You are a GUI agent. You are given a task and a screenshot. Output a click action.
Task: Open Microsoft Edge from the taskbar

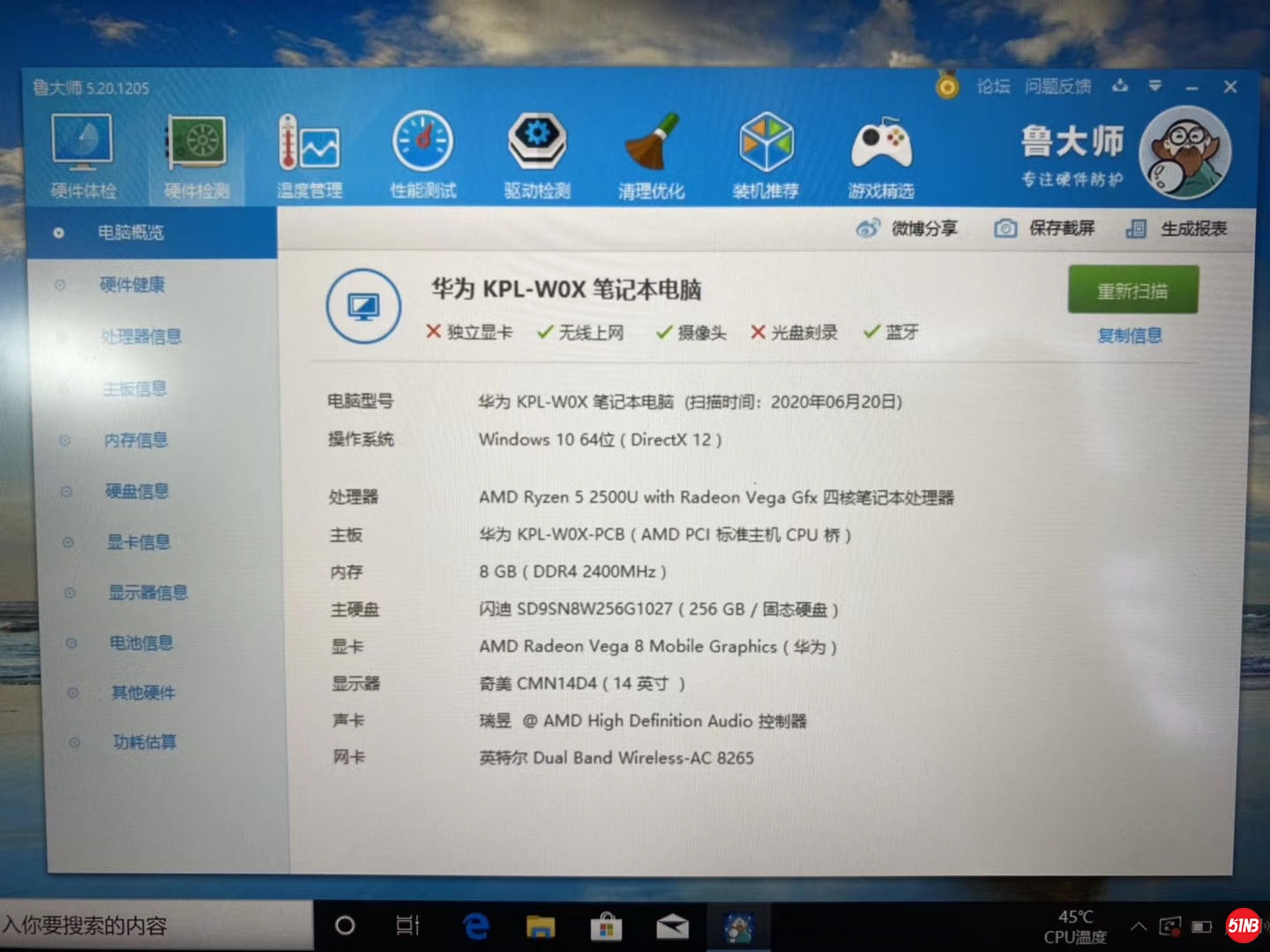tap(476, 926)
